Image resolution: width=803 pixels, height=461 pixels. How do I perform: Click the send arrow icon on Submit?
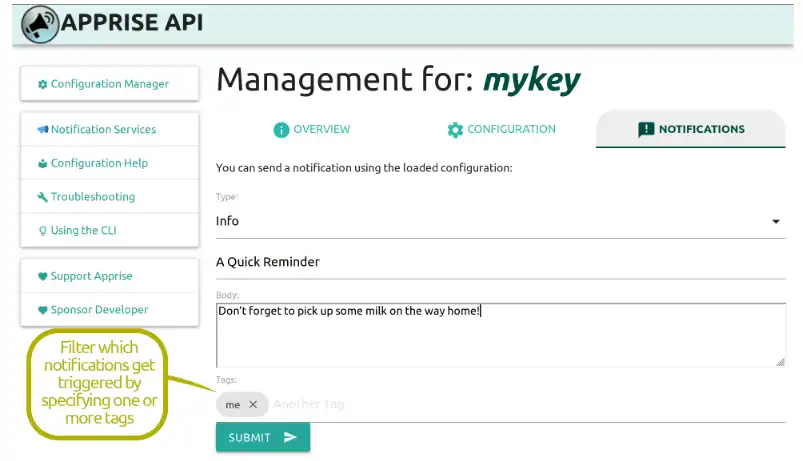[290, 437]
